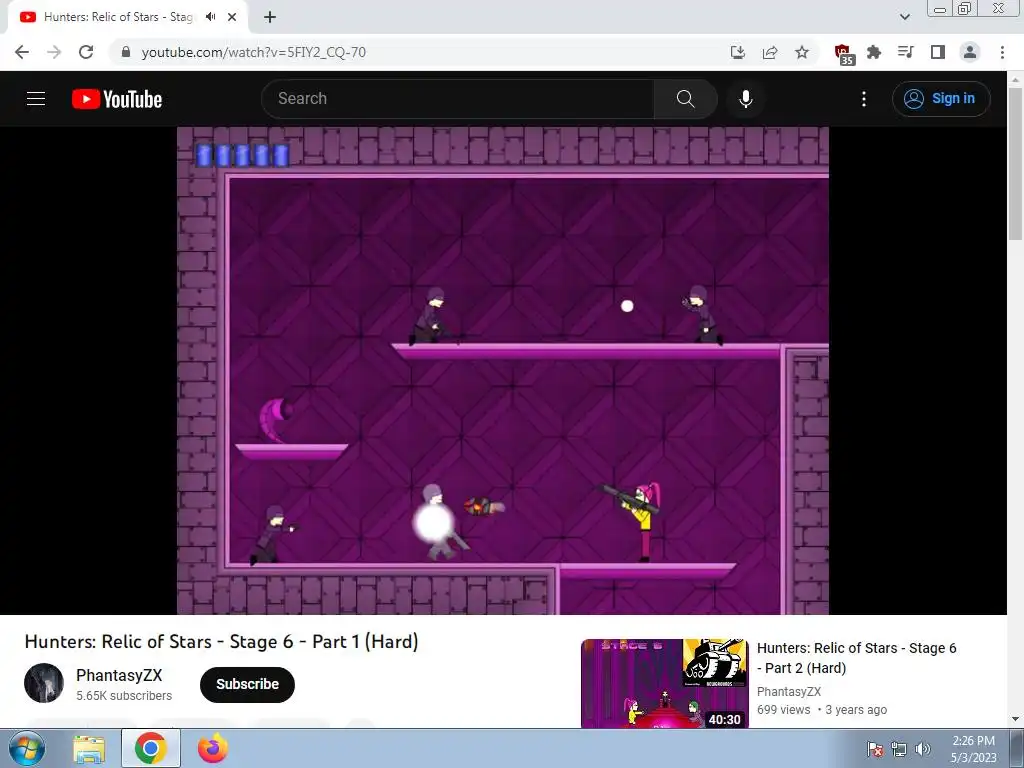Reload the current page
The image size is (1024, 768).
pos(86,52)
